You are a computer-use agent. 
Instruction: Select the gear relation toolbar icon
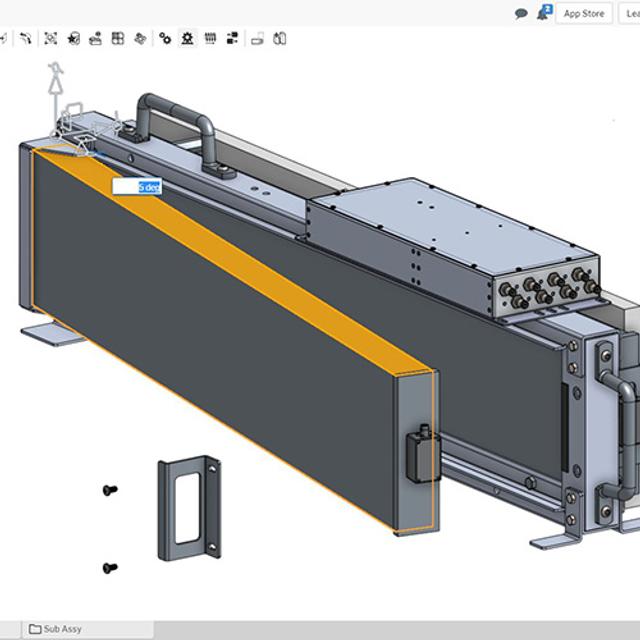[187, 39]
